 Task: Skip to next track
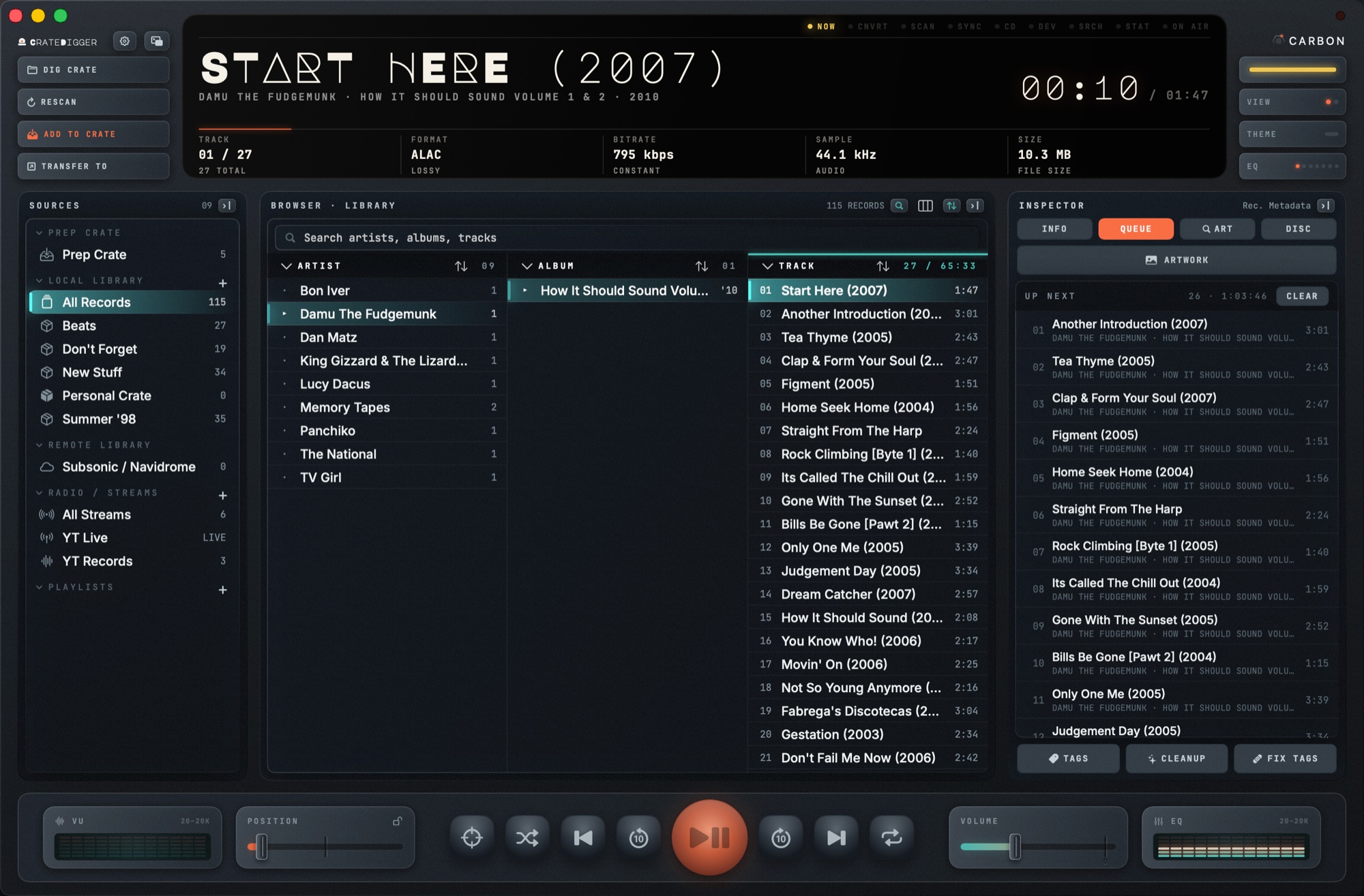click(x=836, y=838)
